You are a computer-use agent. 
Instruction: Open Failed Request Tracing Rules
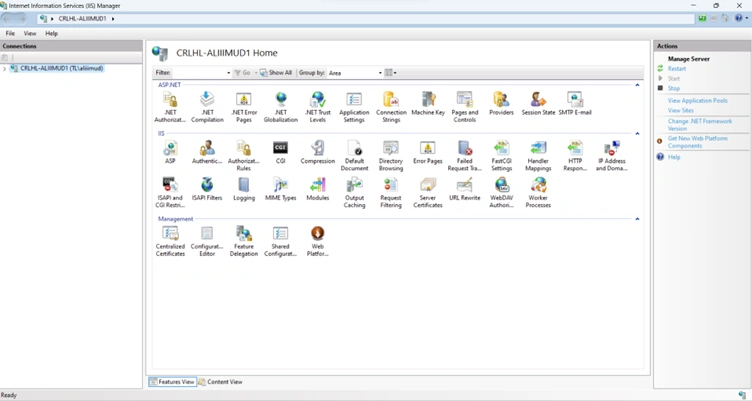point(465,155)
